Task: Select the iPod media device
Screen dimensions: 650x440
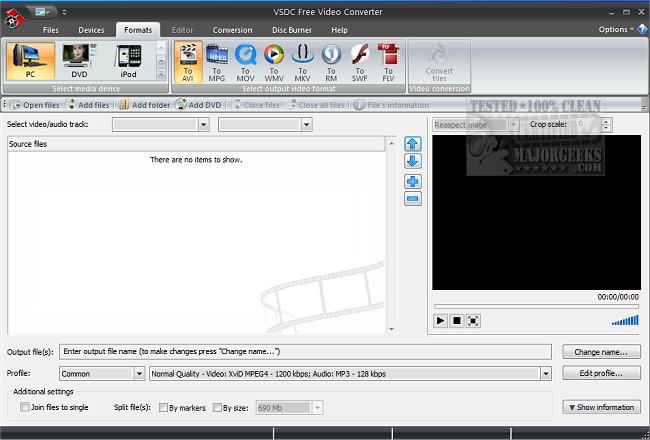Action: pyautogui.click(x=129, y=61)
